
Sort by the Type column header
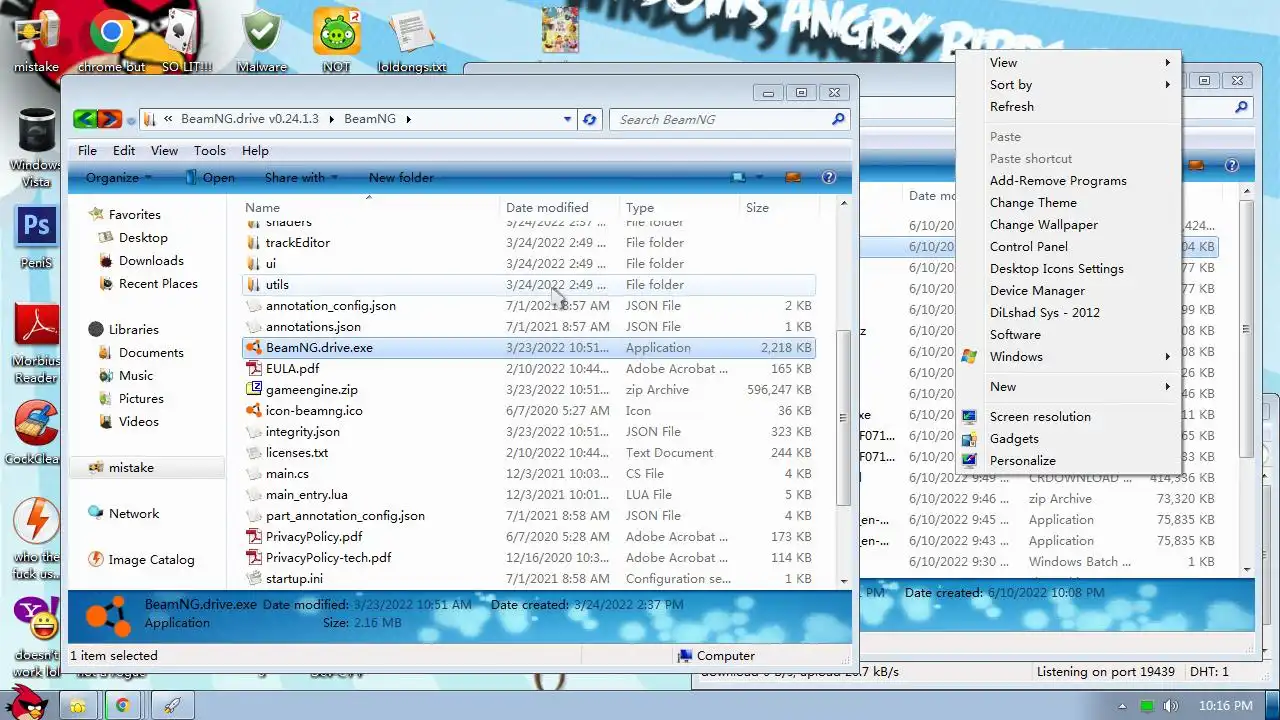point(679,207)
